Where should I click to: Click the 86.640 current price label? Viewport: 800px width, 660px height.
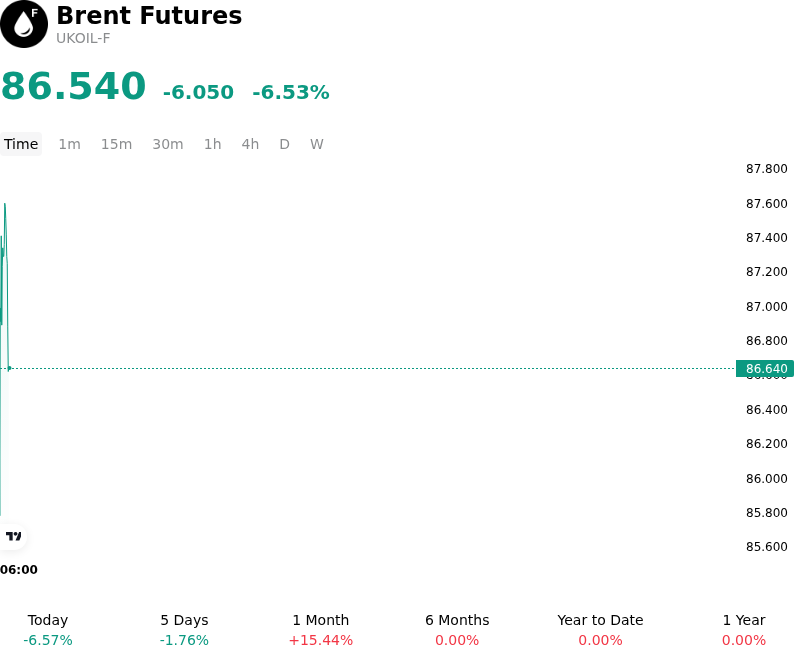tap(765, 368)
